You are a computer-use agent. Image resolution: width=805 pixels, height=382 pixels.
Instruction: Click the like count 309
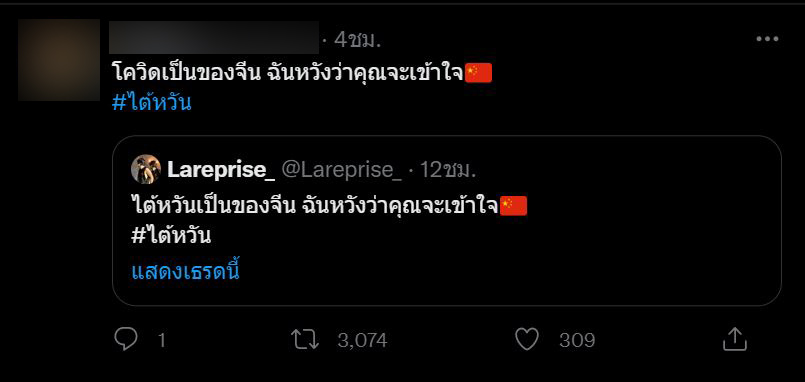click(x=577, y=340)
